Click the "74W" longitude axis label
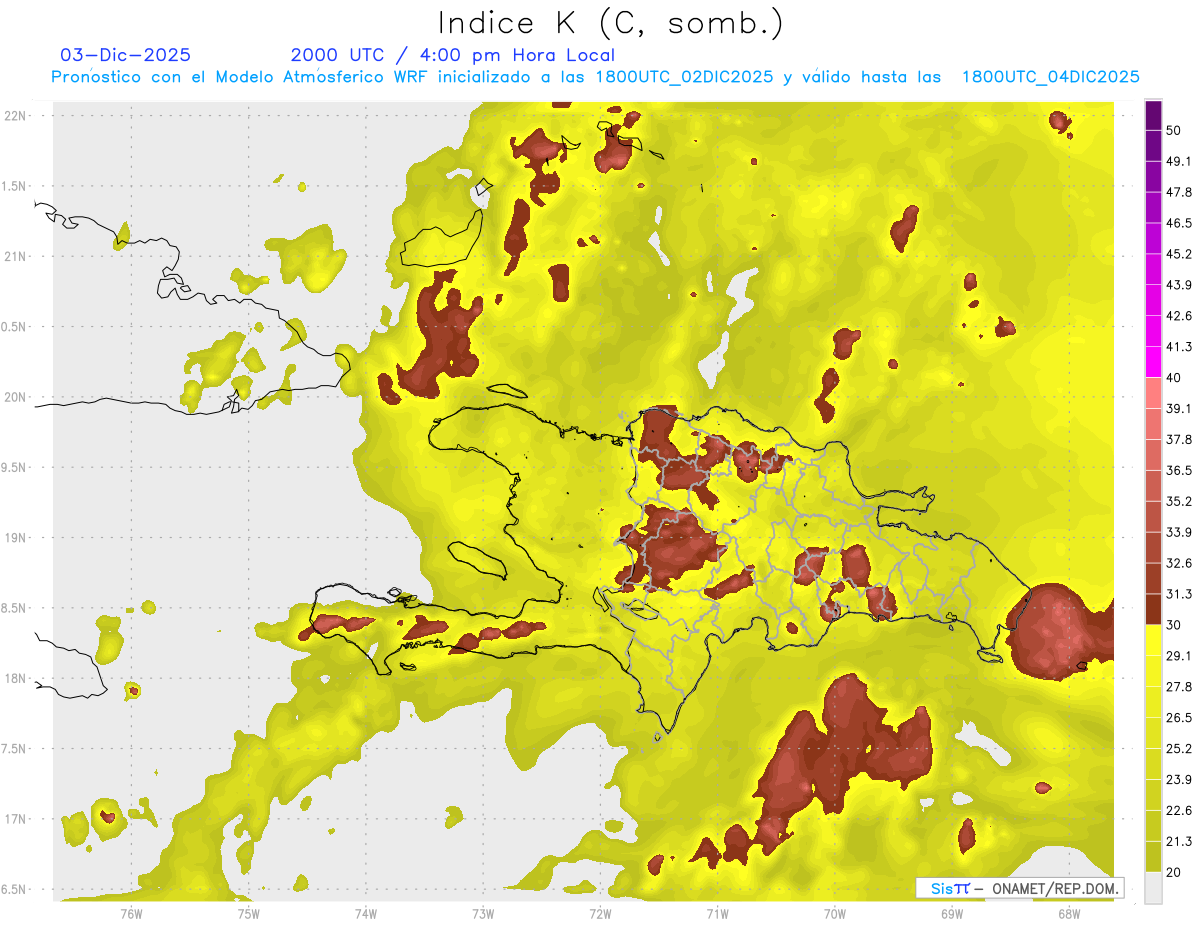This screenshot has height=927, width=1200. [365, 914]
